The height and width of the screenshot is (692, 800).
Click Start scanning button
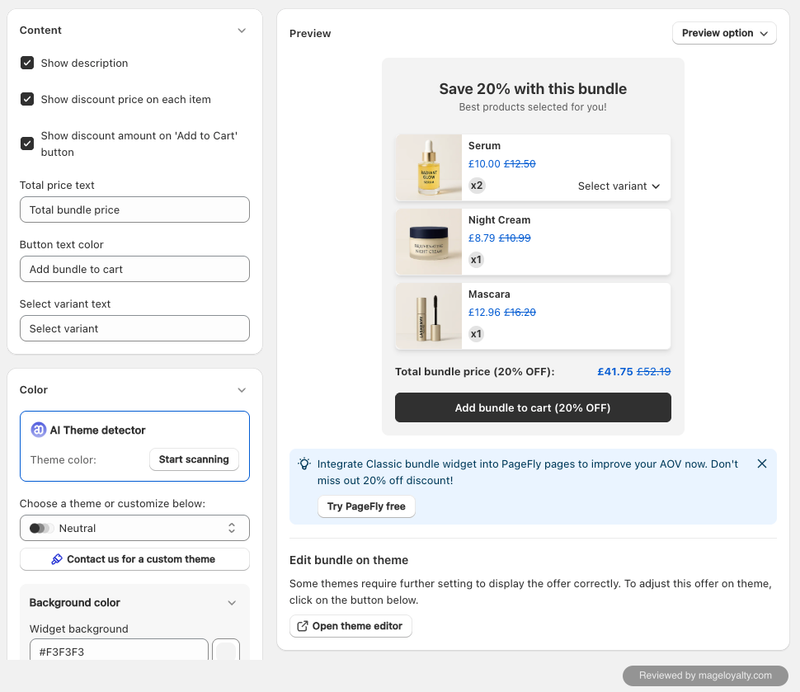tap(194, 459)
